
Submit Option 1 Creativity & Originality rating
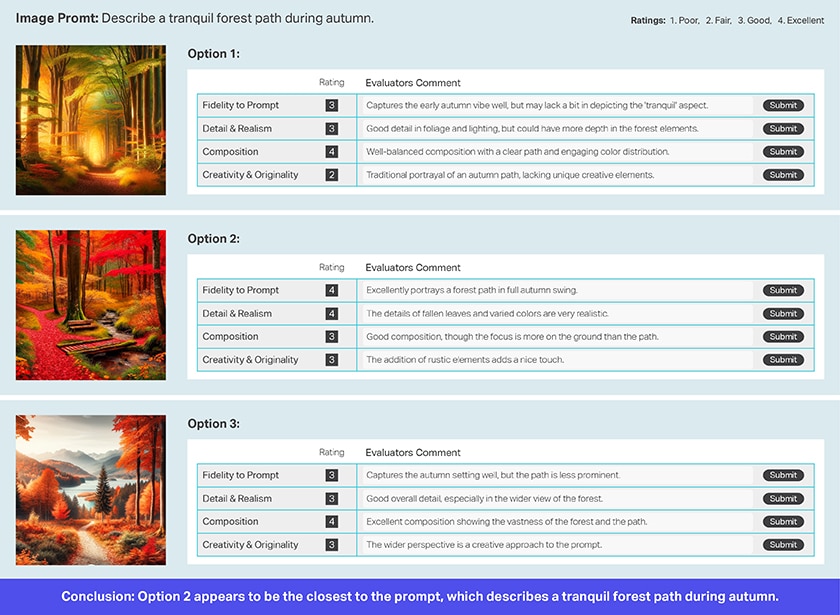coord(783,175)
